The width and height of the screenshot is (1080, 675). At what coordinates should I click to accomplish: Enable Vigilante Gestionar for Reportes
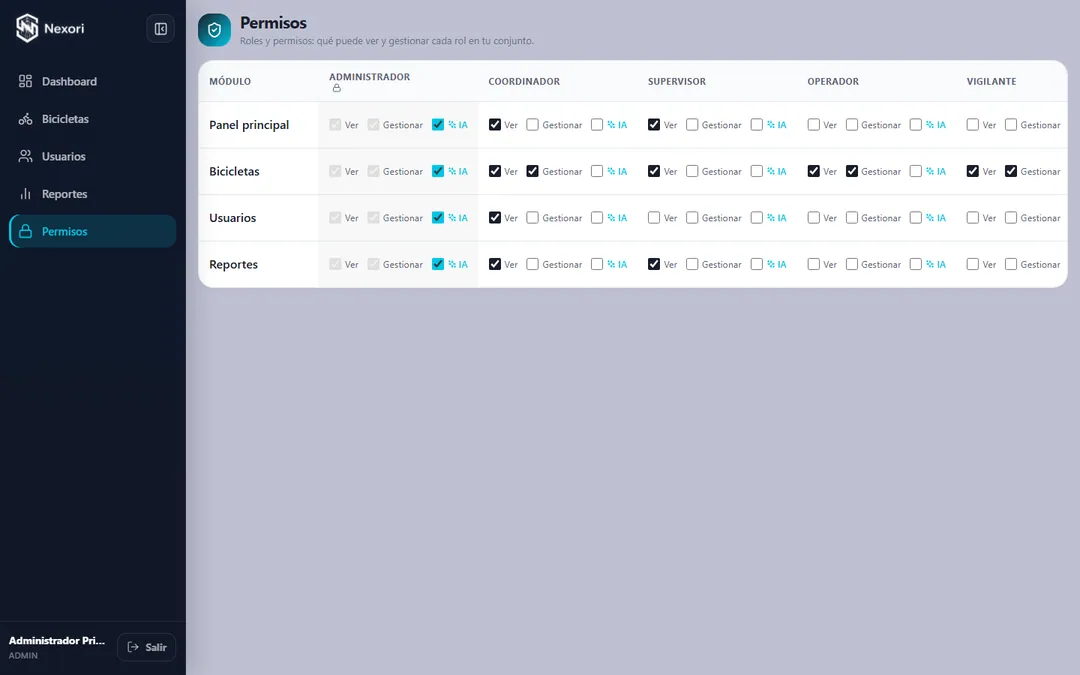coord(1011,264)
